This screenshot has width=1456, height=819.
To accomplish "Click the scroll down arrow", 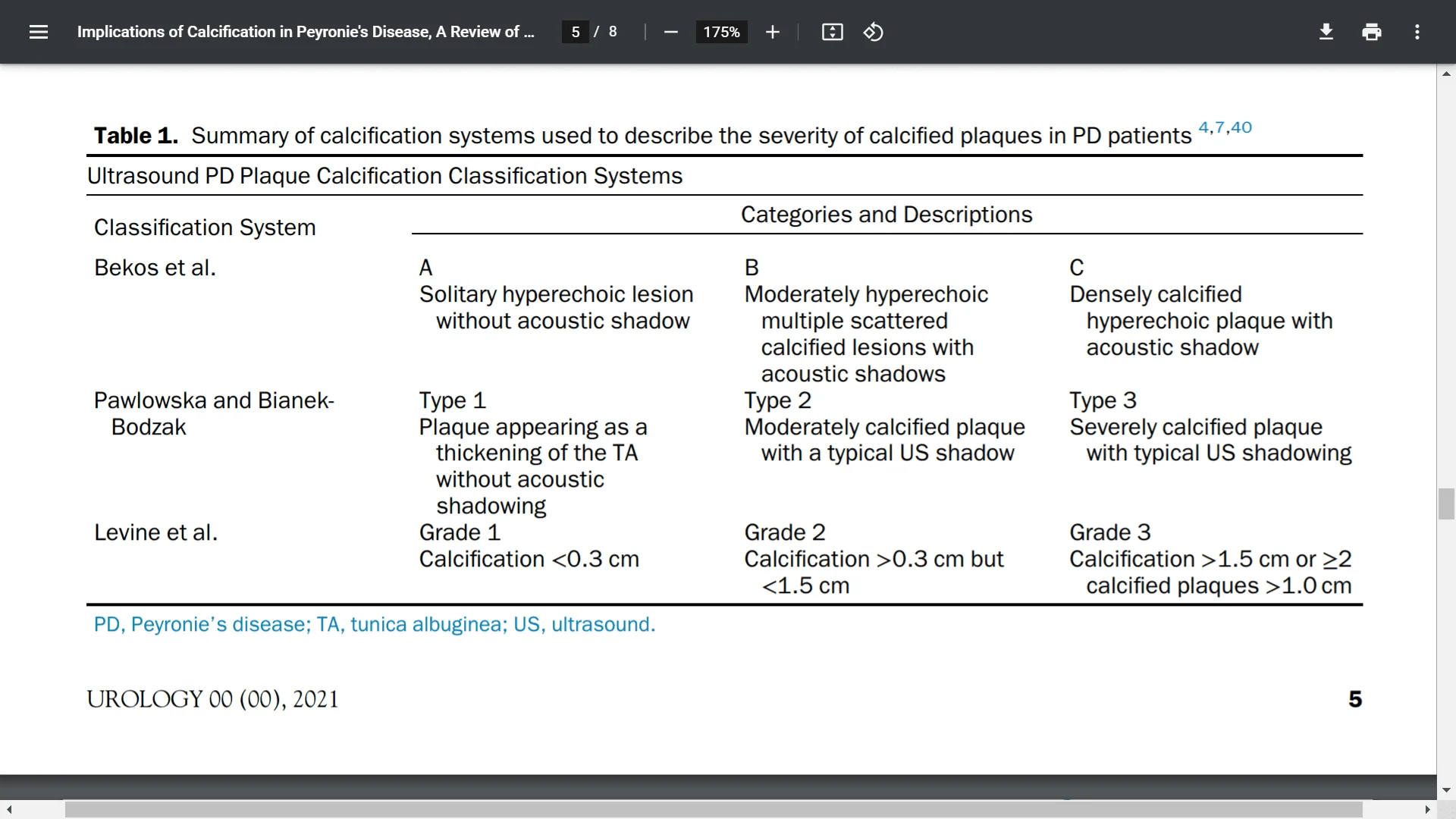I will 1446,790.
